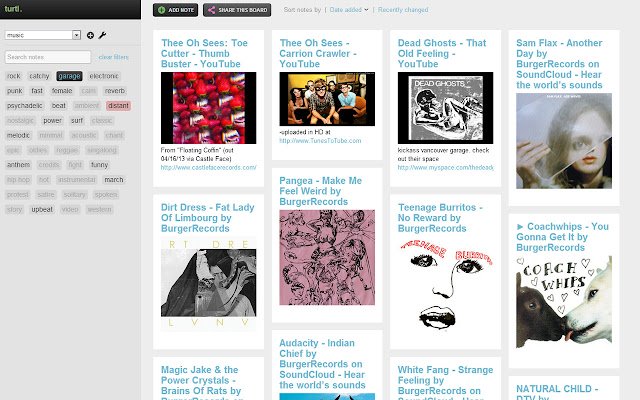Viewport: 640px width, 400px height.
Task: Remove the excluded distant tag
Action: pos(118,106)
